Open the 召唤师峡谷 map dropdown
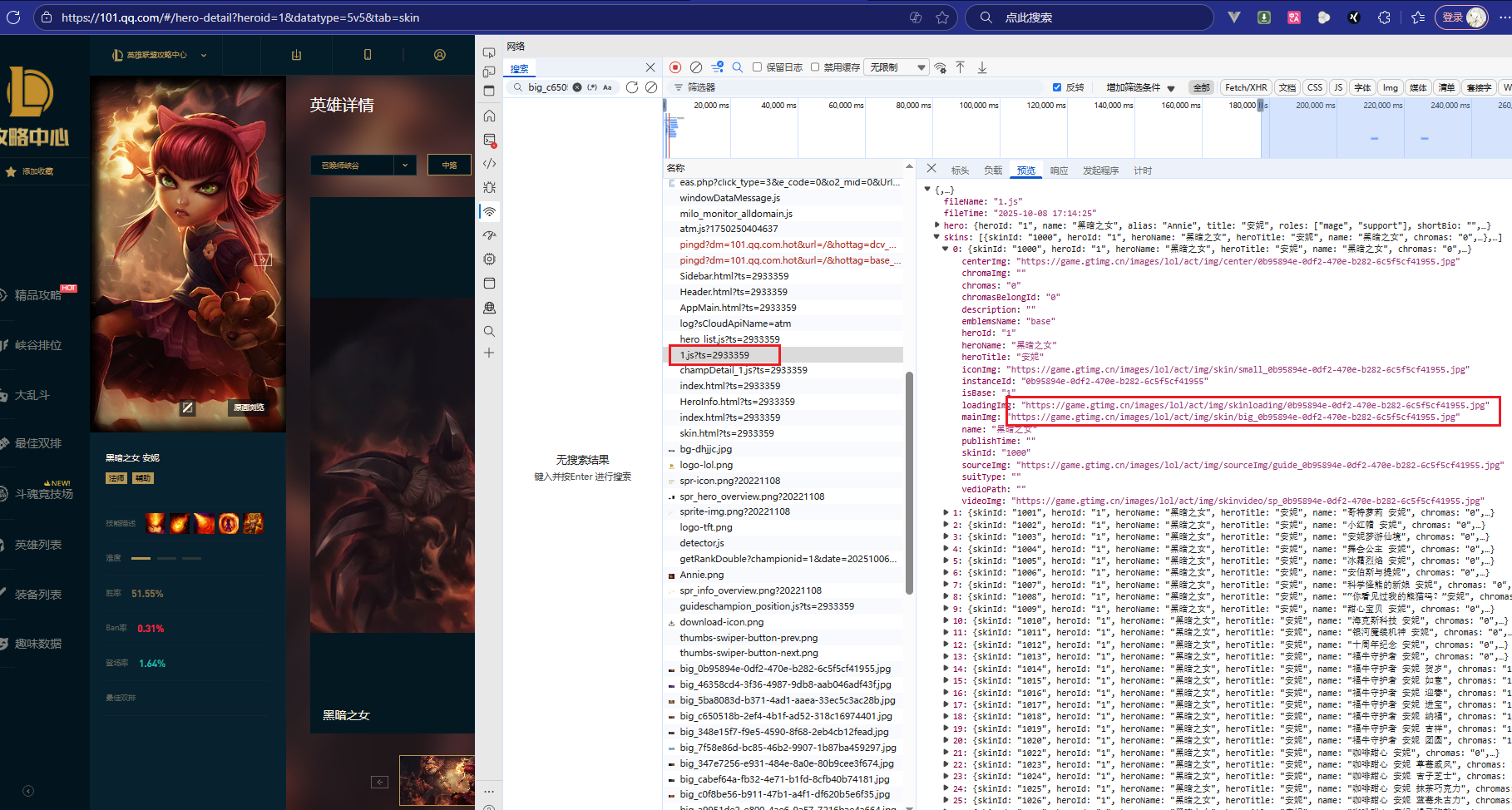 tap(363, 165)
